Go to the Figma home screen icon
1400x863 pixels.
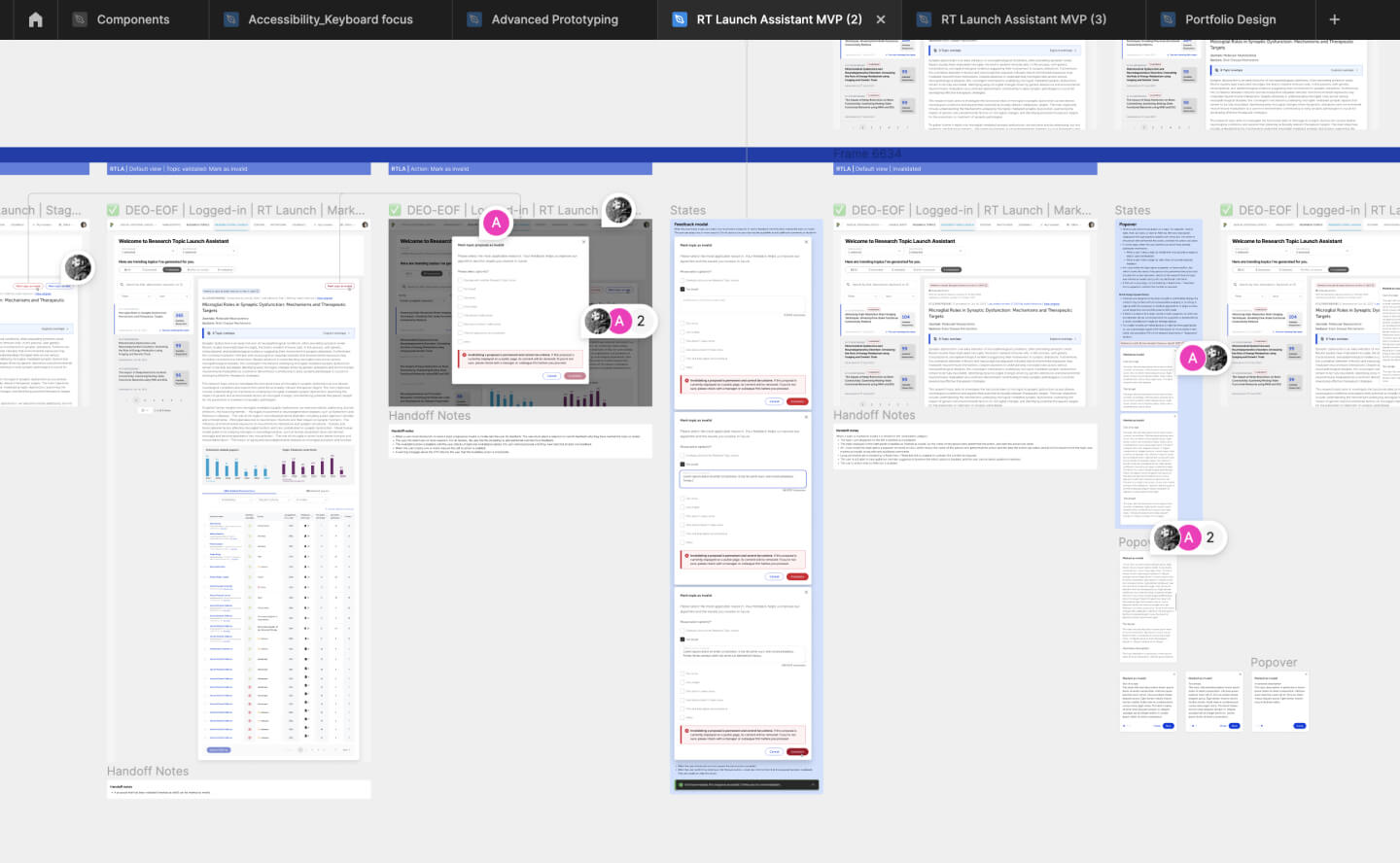35,19
